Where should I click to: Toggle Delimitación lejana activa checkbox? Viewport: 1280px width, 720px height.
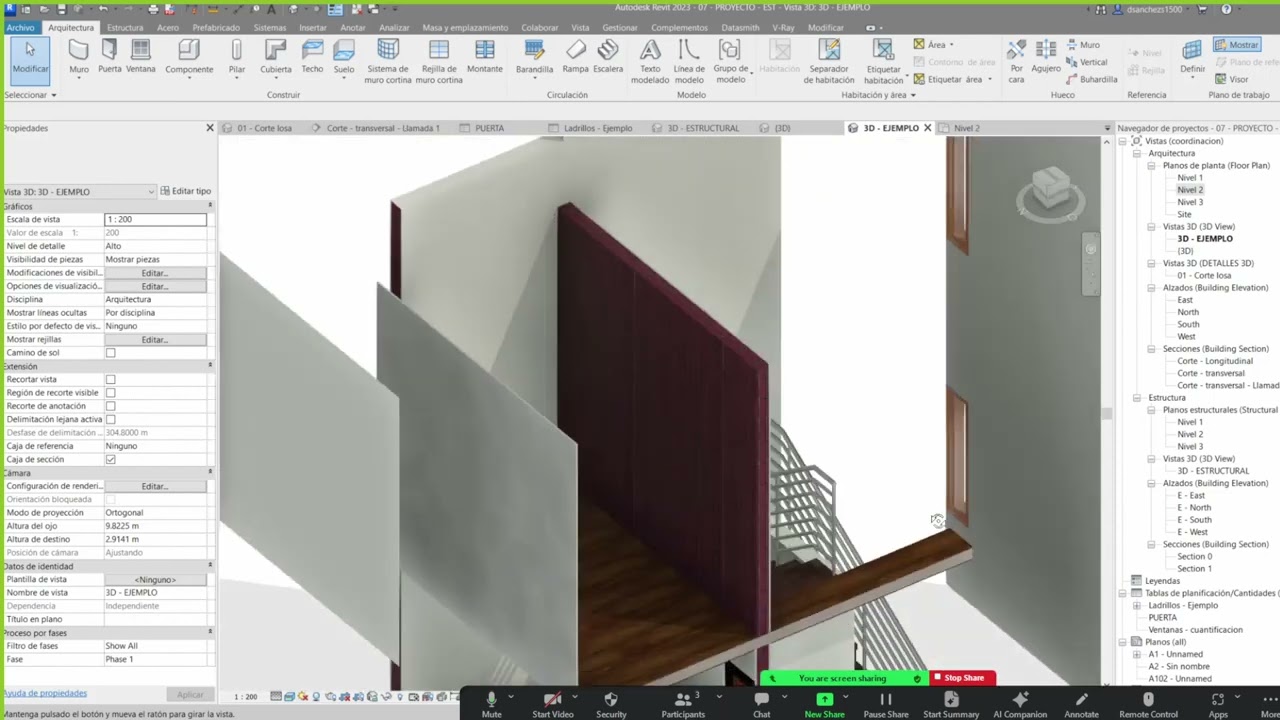click(x=111, y=420)
